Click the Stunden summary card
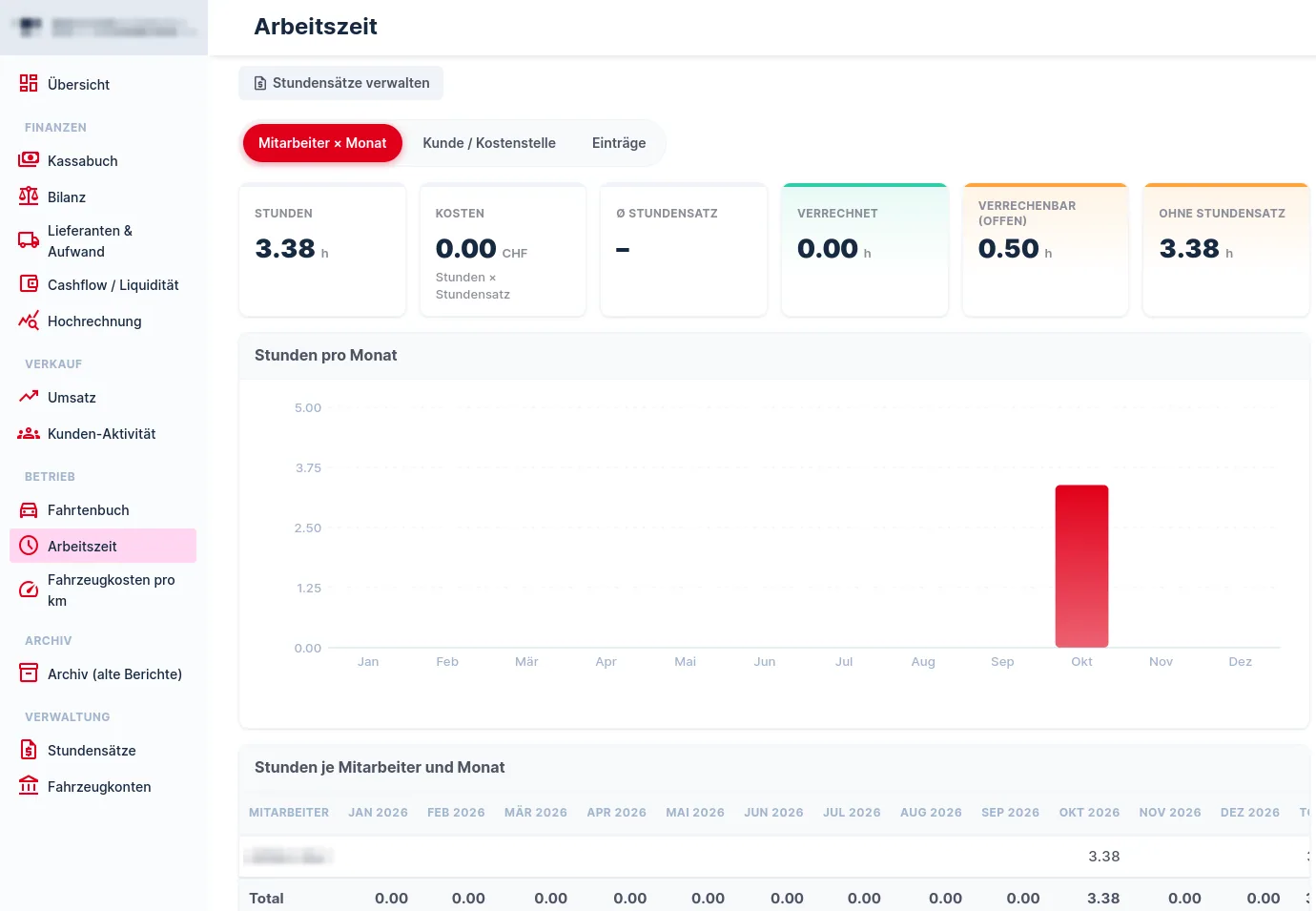The width and height of the screenshot is (1316, 911). [322, 249]
